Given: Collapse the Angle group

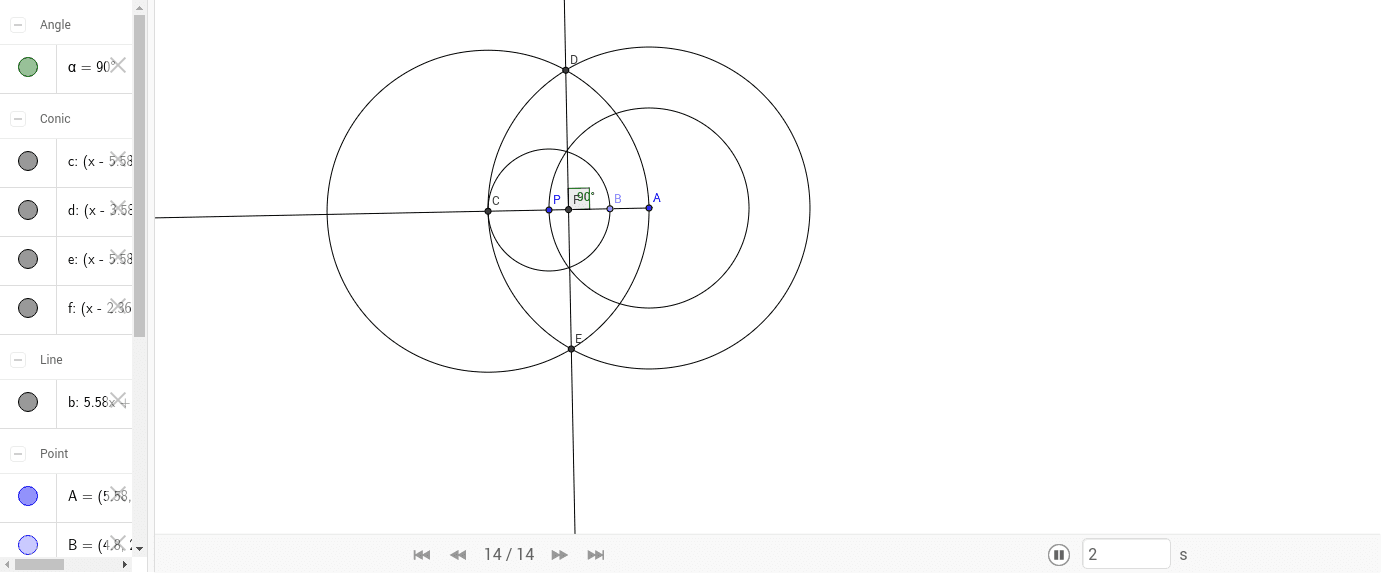Looking at the screenshot, I should pos(18,25).
